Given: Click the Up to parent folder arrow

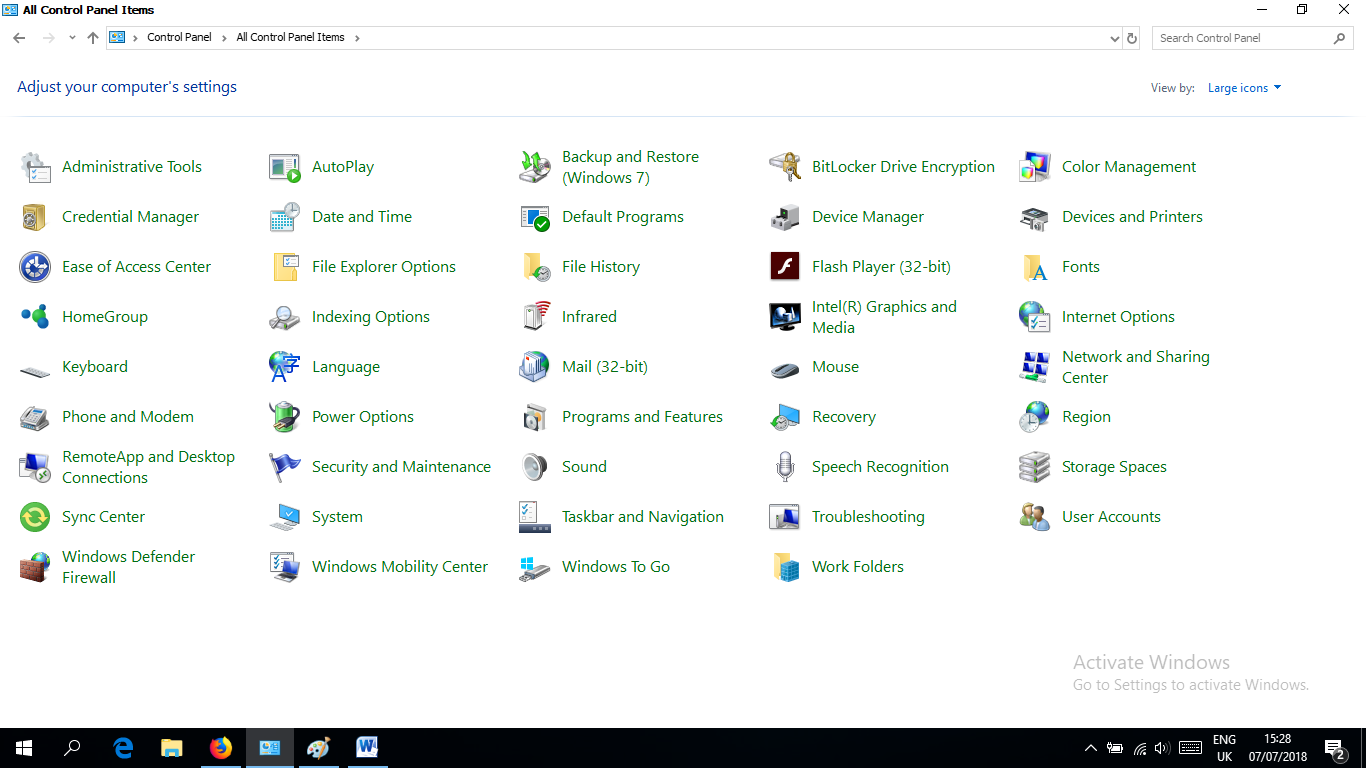Looking at the screenshot, I should [93, 38].
